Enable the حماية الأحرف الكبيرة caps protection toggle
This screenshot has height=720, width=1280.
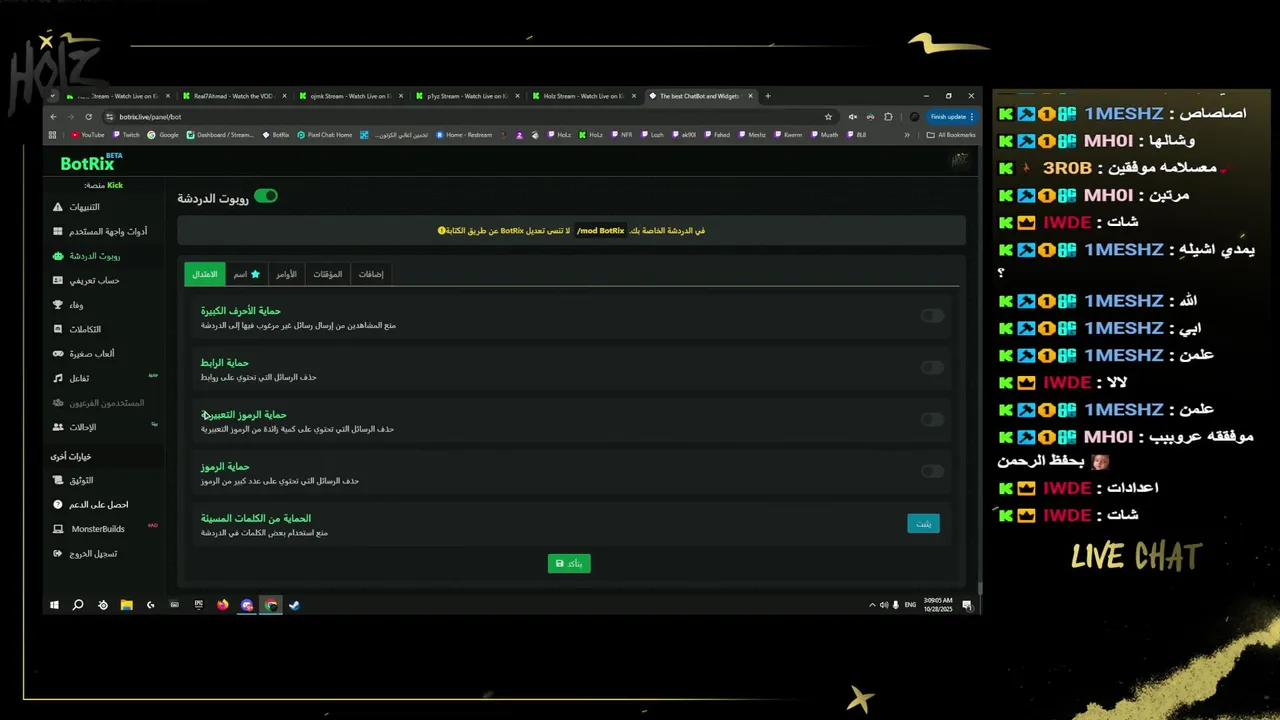coord(932,316)
